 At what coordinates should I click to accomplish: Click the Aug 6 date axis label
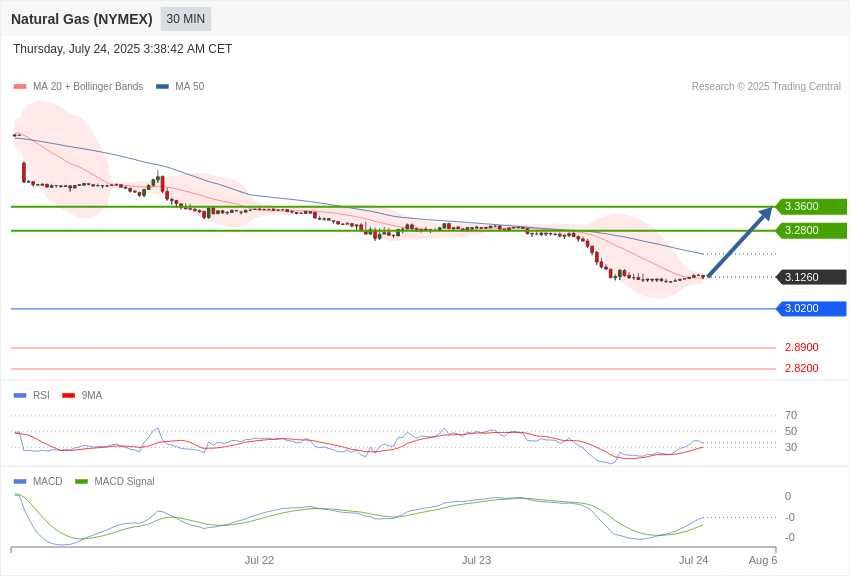click(763, 560)
